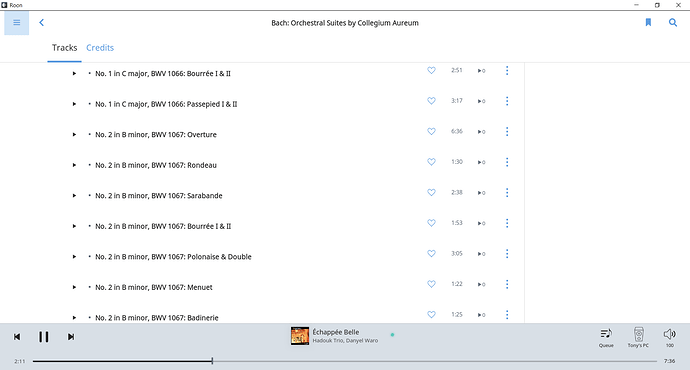Screen dimensions: 690x370
Task: Open more options for the Rondeau
Action: pyautogui.click(x=507, y=162)
